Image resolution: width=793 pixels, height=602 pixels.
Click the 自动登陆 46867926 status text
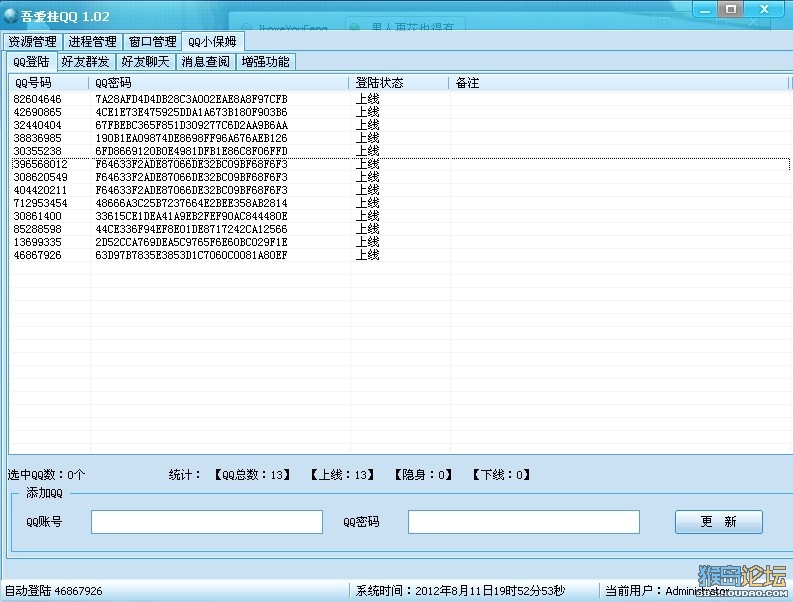53,591
